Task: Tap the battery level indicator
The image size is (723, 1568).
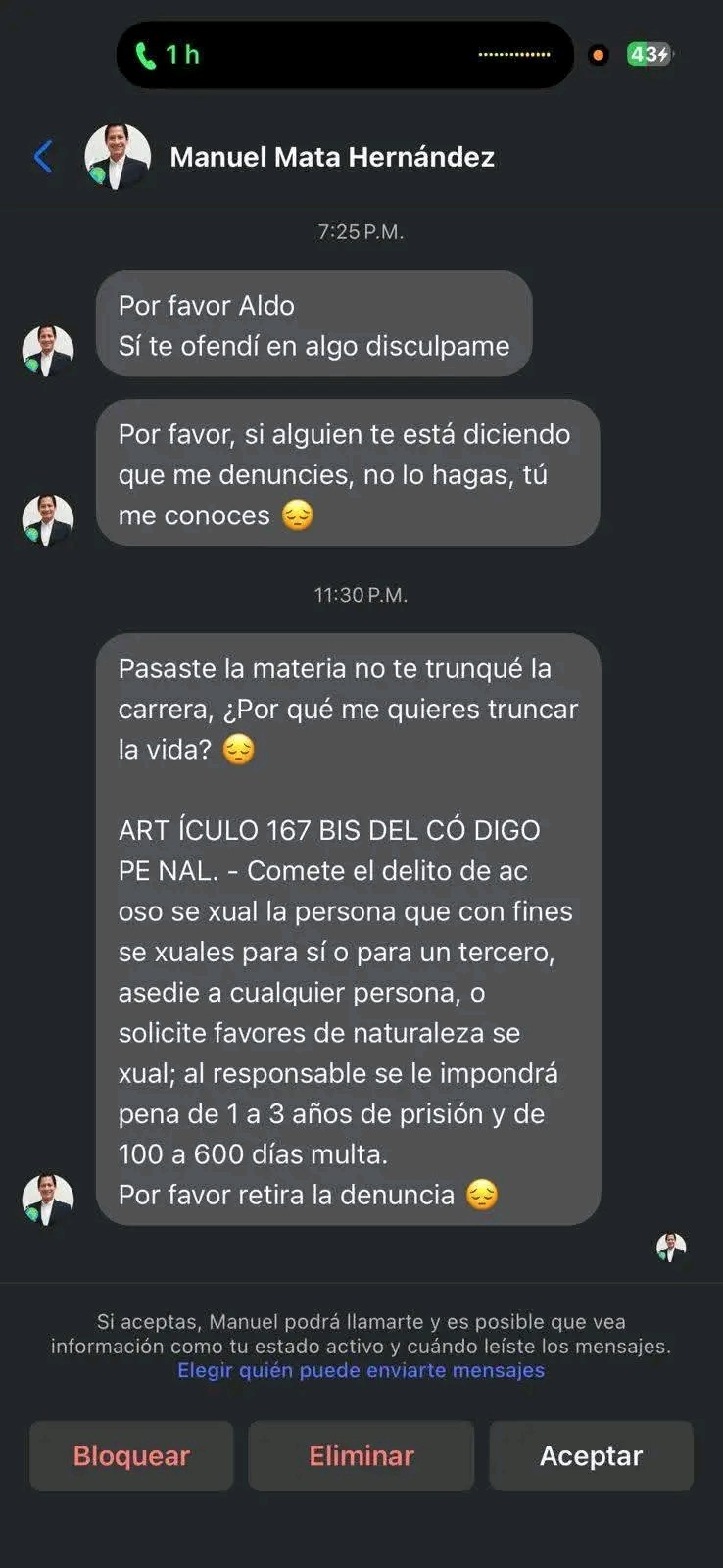Action: tap(650, 55)
